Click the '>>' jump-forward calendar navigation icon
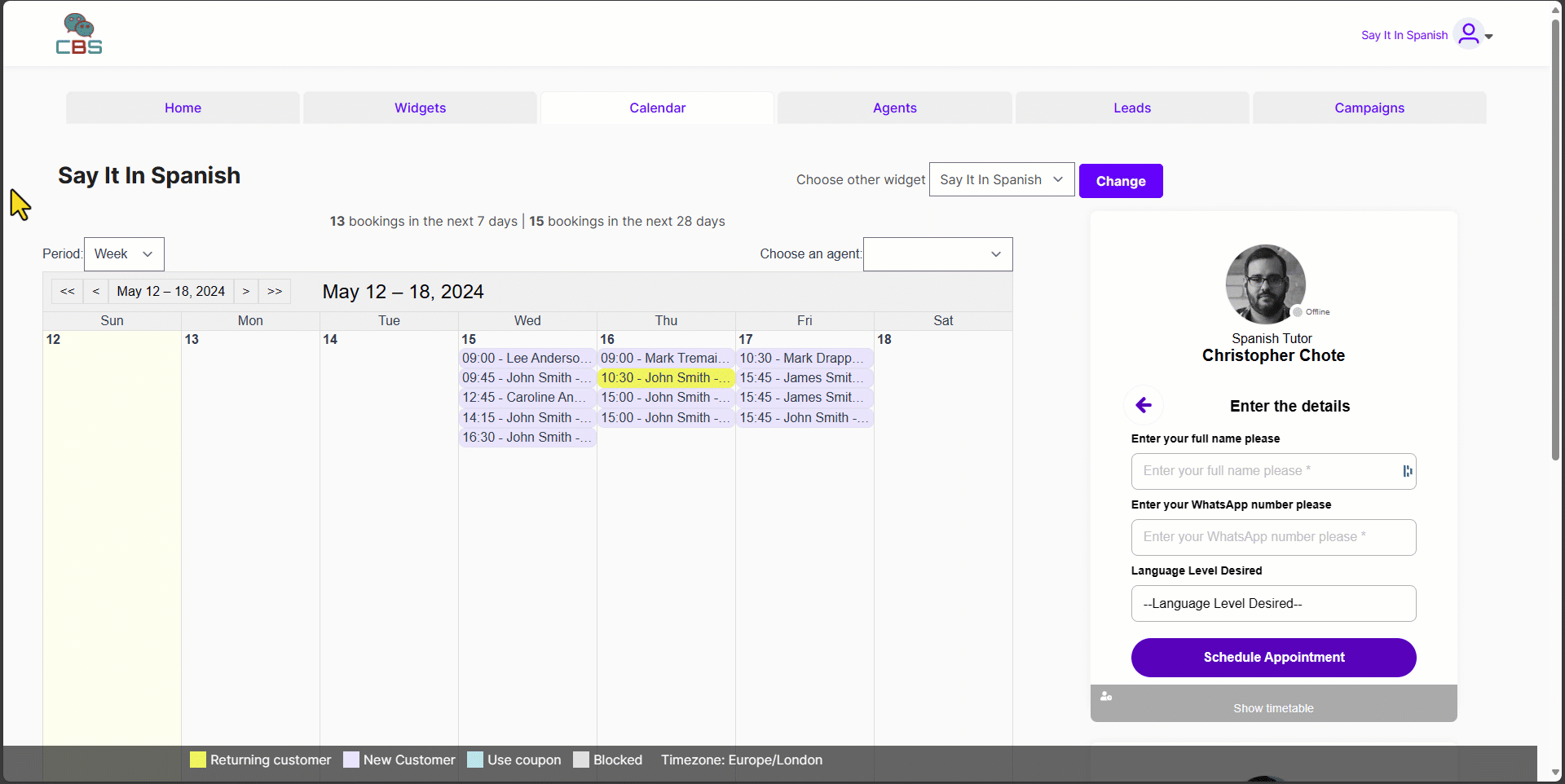This screenshot has width=1565, height=784. coord(275,291)
